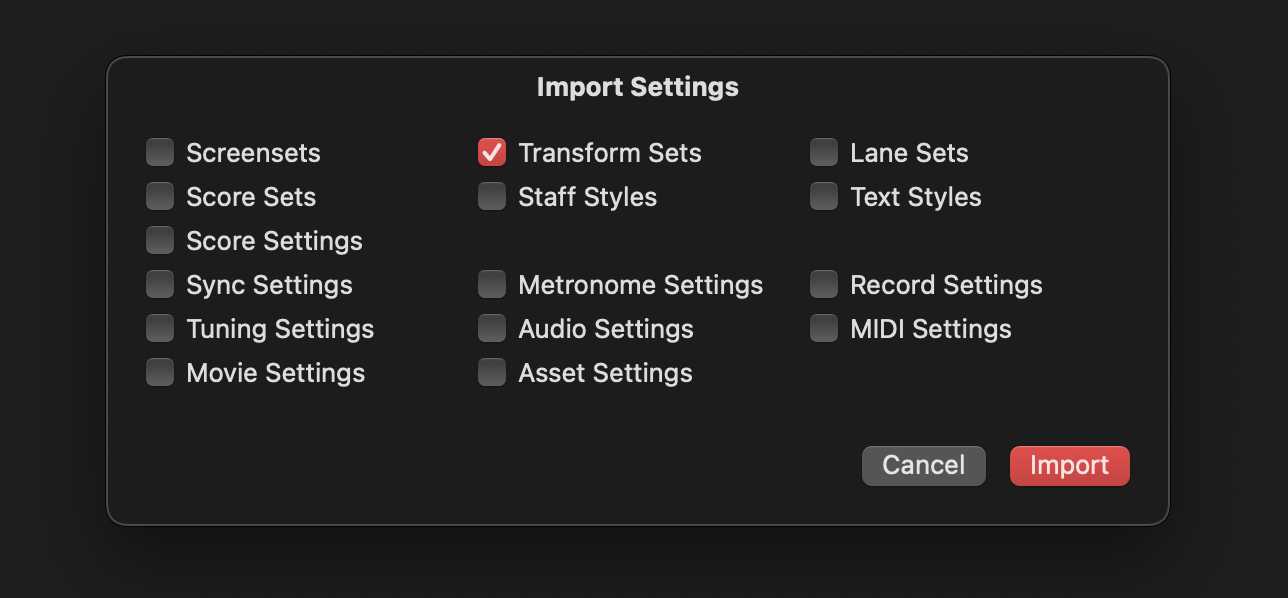The height and width of the screenshot is (598, 1288).
Task: Select the Text Styles checkbox
Action: pyautogui.click(x=824, y=196)
